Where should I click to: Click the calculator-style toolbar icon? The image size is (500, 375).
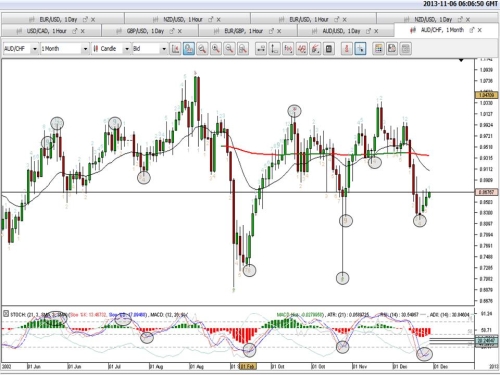329,49
